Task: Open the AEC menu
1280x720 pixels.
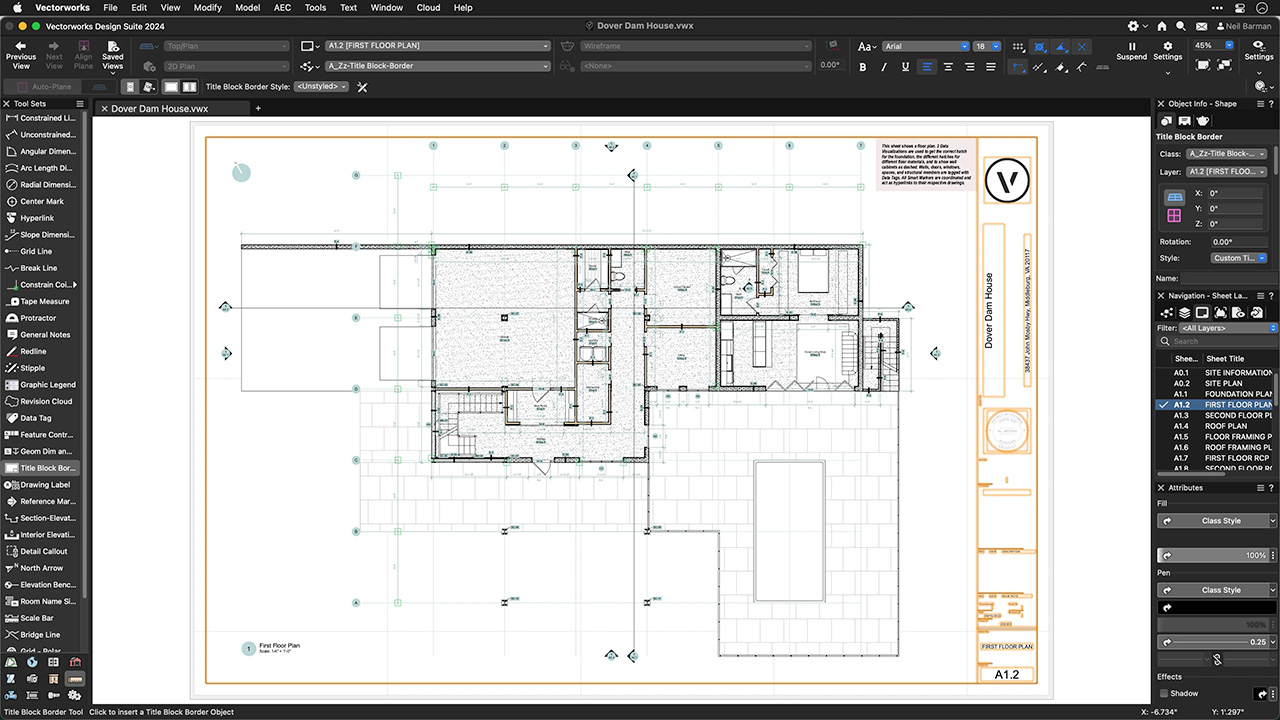Action: 282,7
